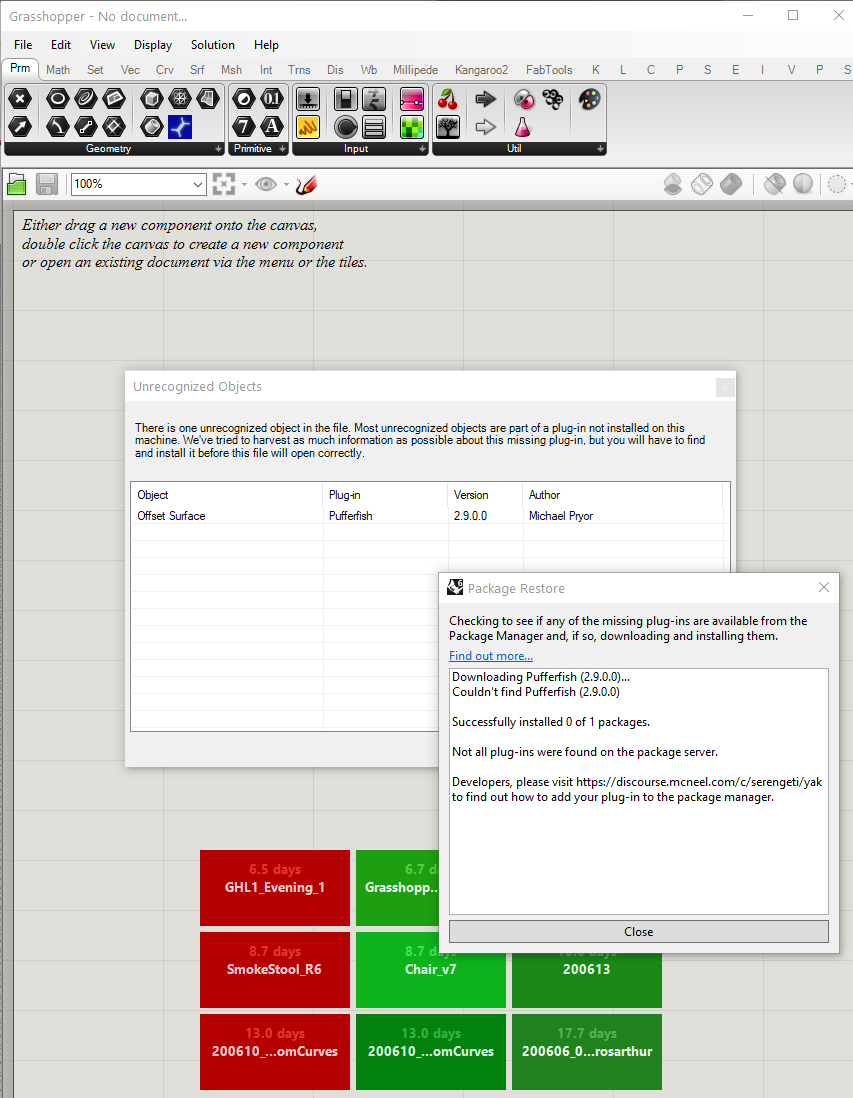
Task: Follow the 'Find out more...' link
Action: [491, 656]
